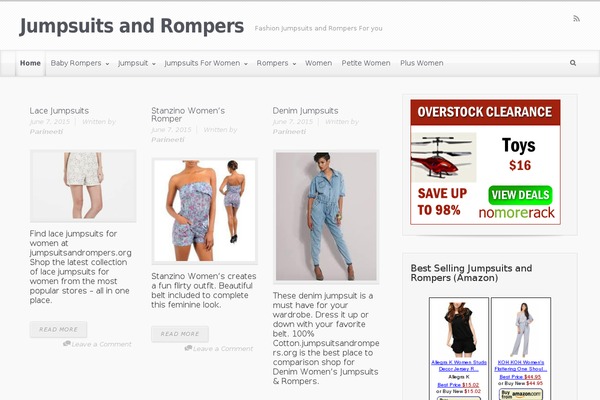
Task: Open the search magnifier icon
Action: (x=573, y=63)
